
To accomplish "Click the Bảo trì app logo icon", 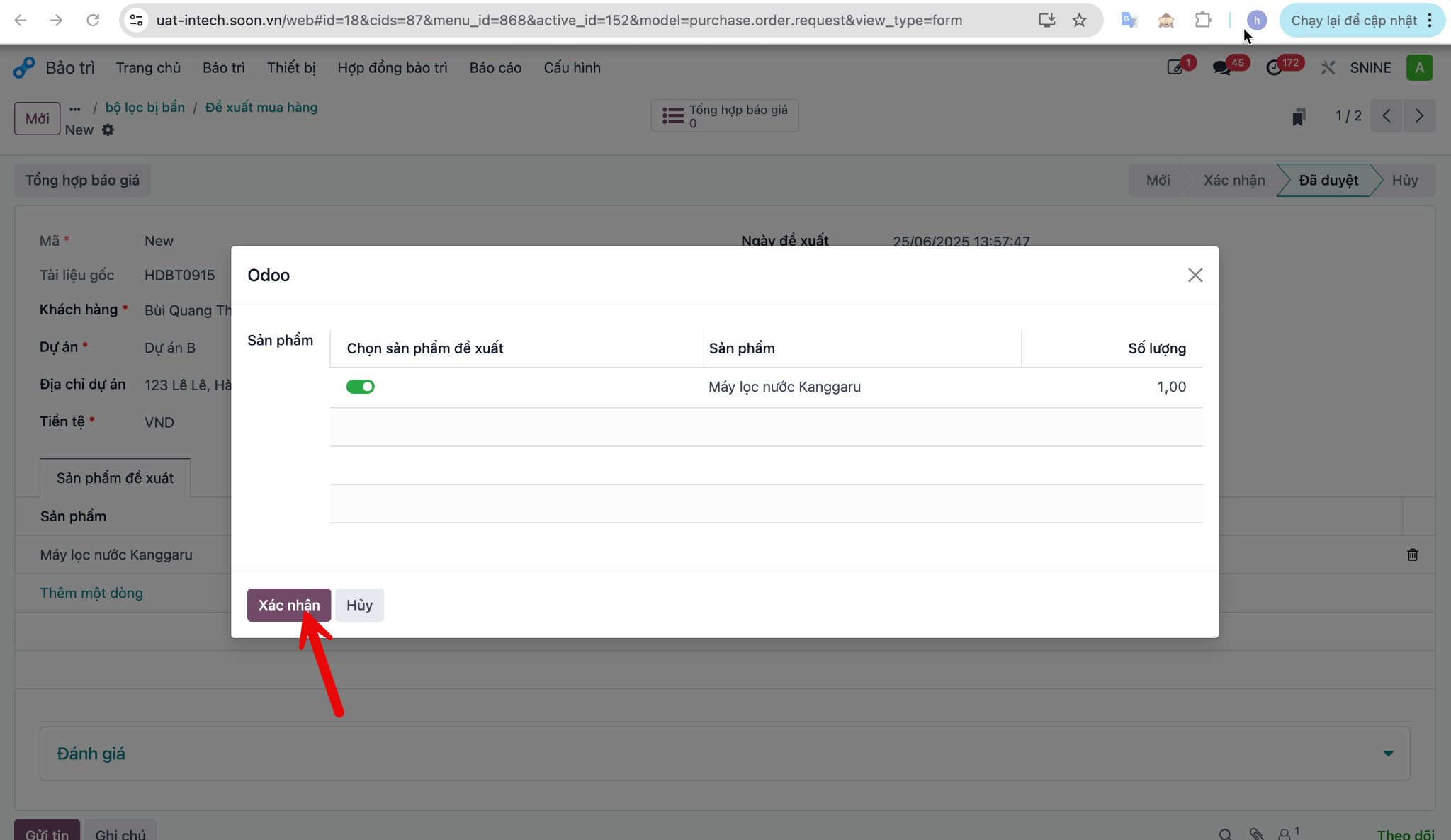I will tap(24, 68).
